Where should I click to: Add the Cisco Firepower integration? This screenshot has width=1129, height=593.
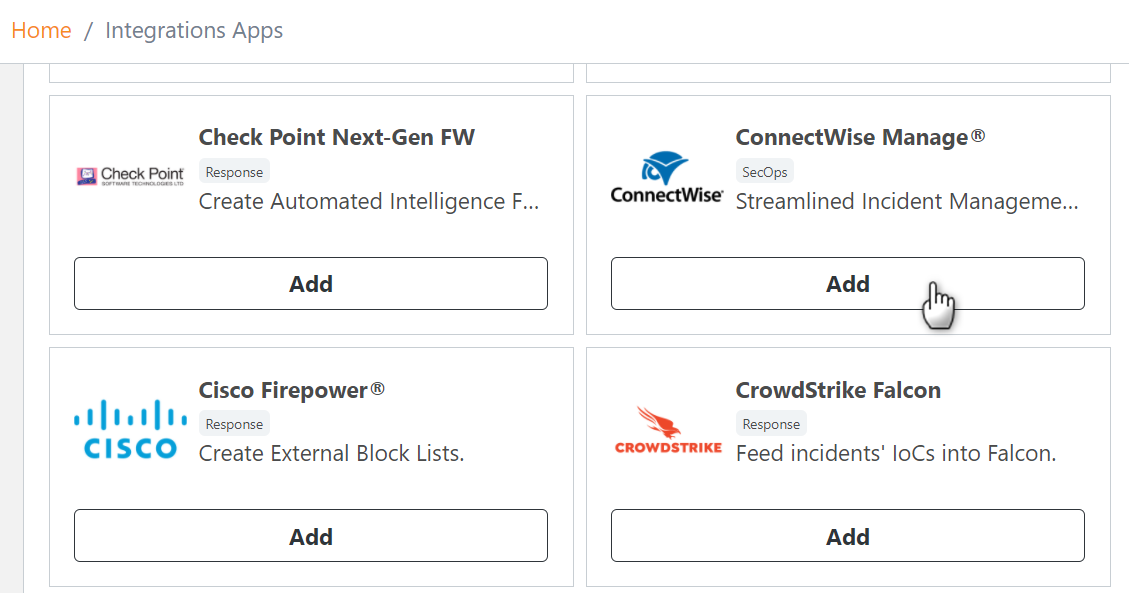(x=311, y=536)
